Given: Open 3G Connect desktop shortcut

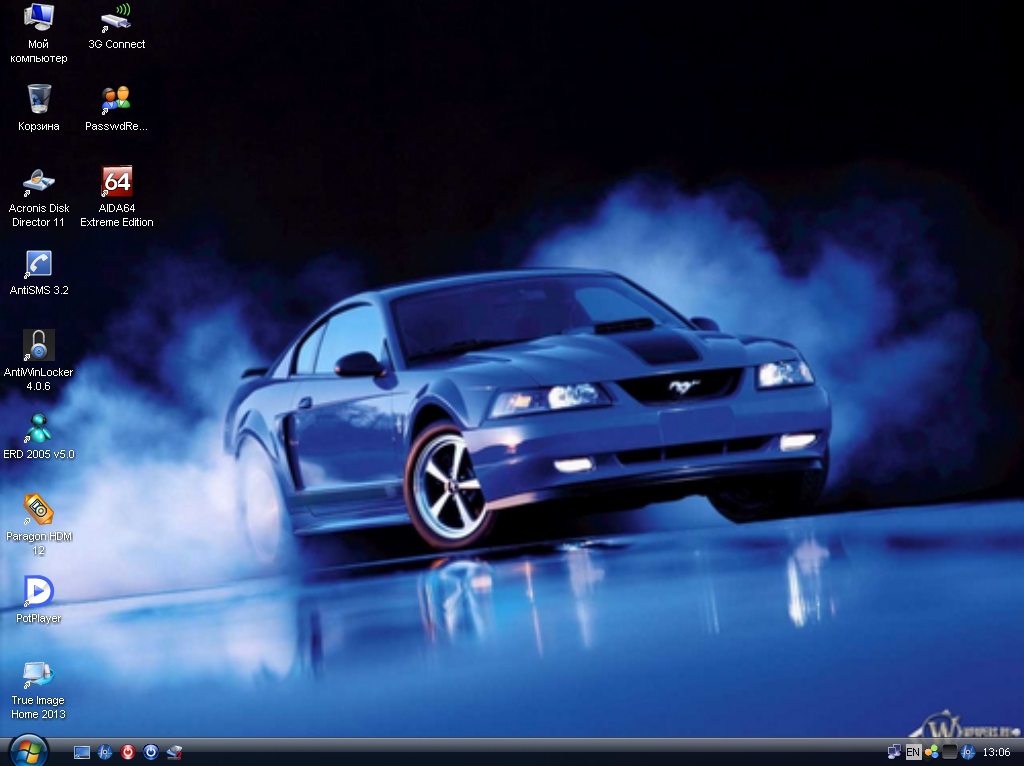Looking at the screenshot, I should (x=117, y=18).
